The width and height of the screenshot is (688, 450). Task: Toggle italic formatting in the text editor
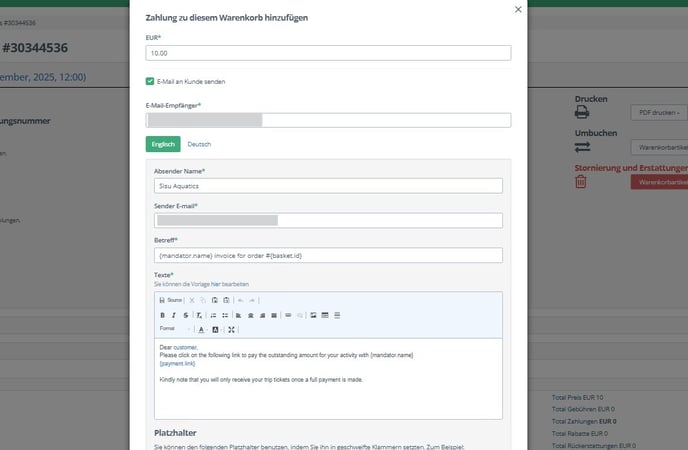pyautogui.click(x=174, y=315)
